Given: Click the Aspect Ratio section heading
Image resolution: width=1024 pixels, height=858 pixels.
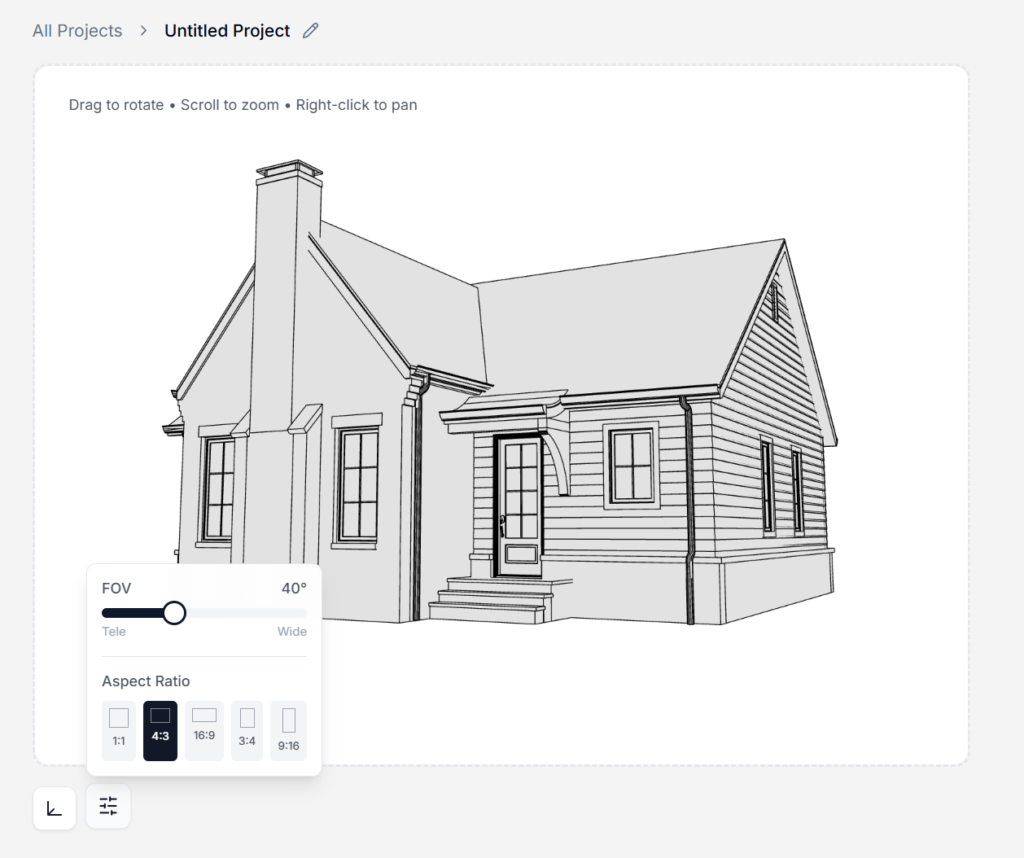Looking at the screenshot, I should [x=146, y=681].
